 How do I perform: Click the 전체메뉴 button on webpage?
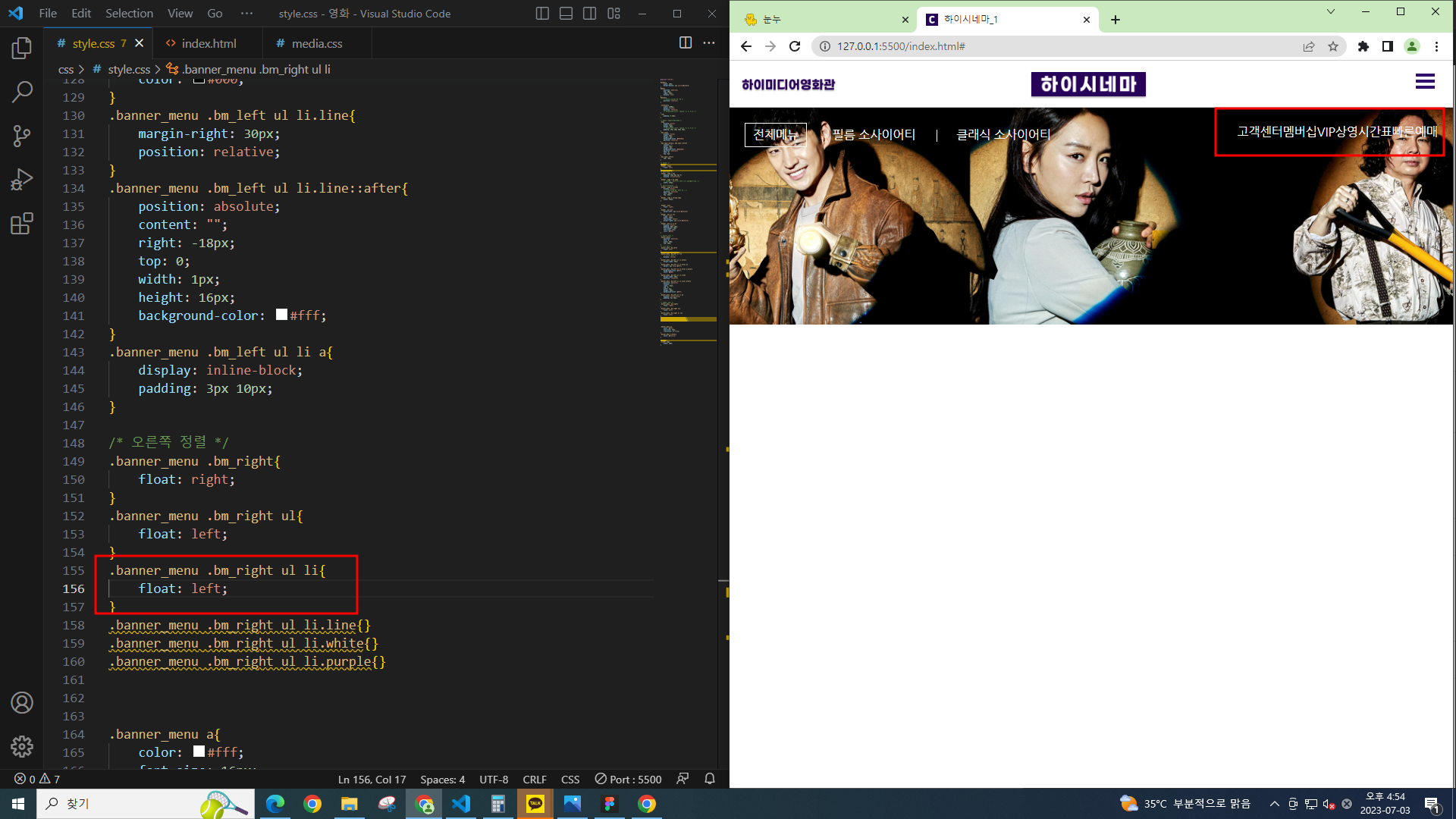(775, 134)
